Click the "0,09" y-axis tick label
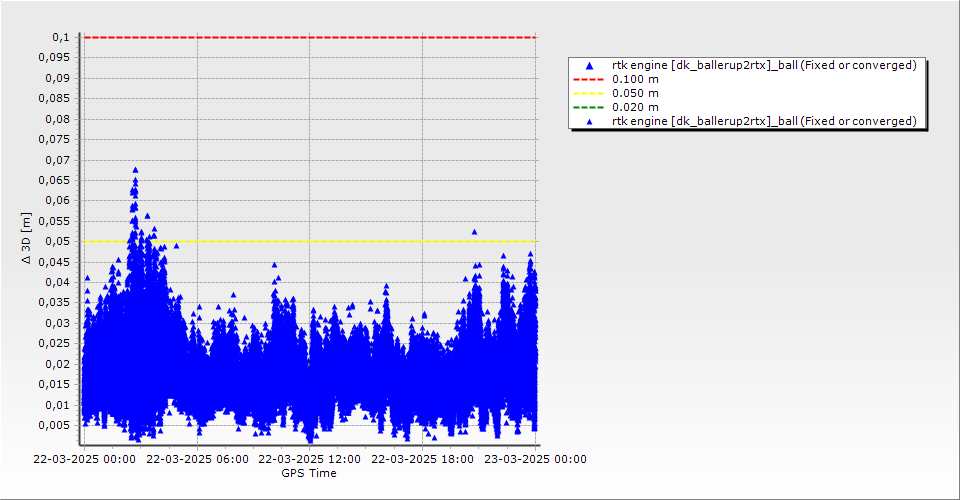960x500 pixels. coord(58,78)
